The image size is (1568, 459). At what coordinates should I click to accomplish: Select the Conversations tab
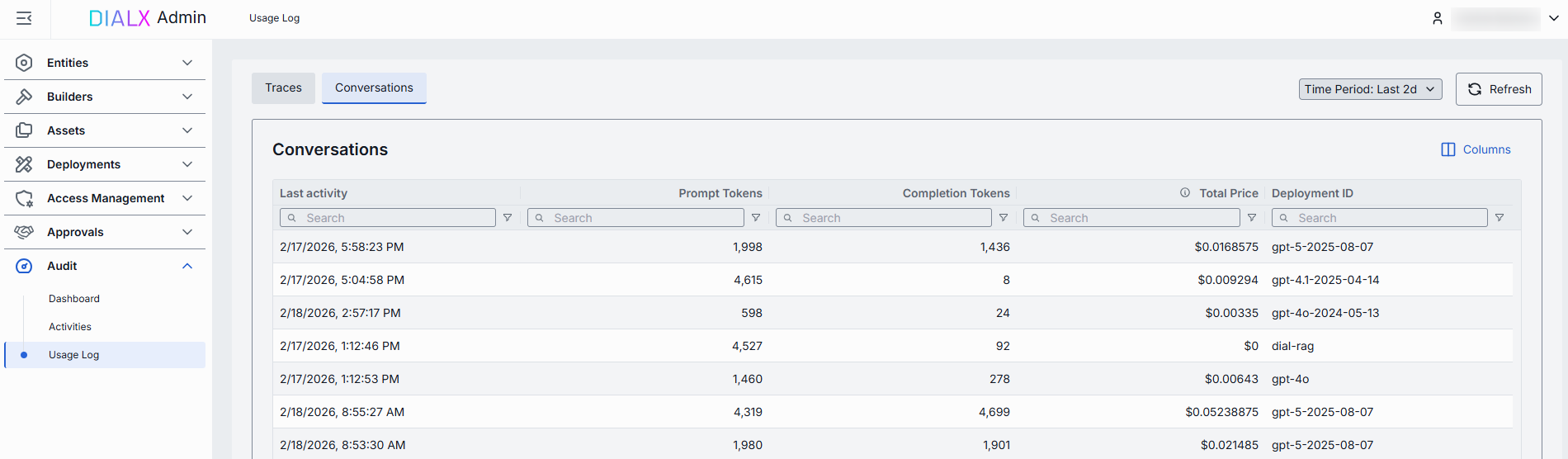[374, 88]
